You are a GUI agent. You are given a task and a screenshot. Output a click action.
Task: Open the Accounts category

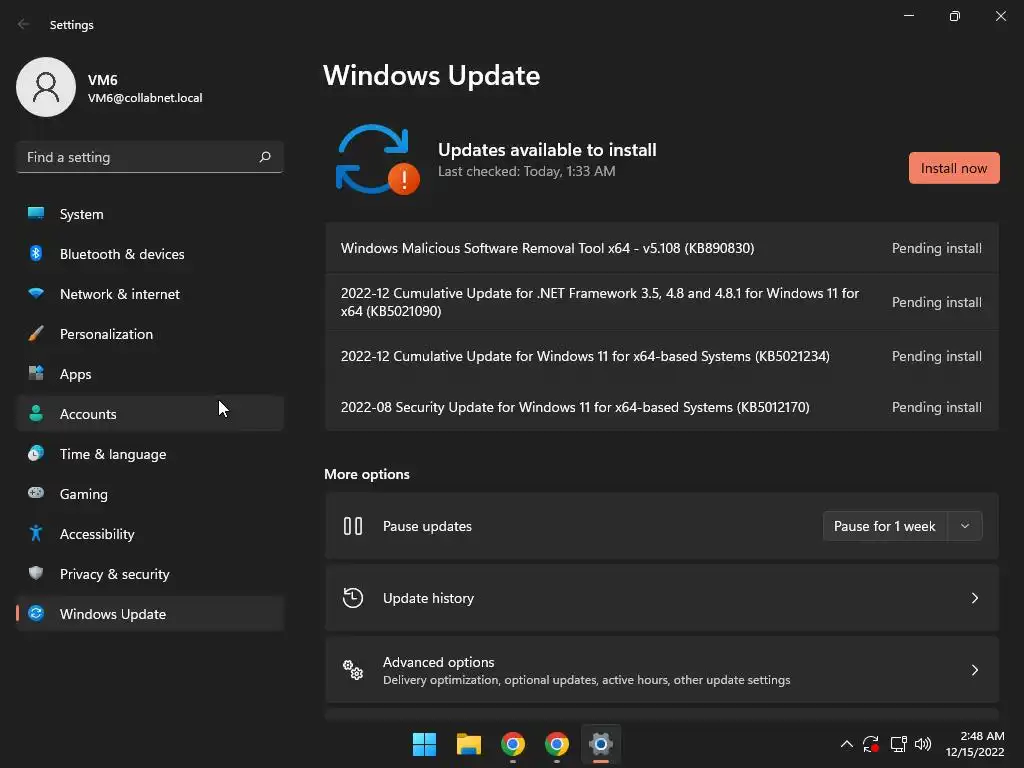pos(150,413)
